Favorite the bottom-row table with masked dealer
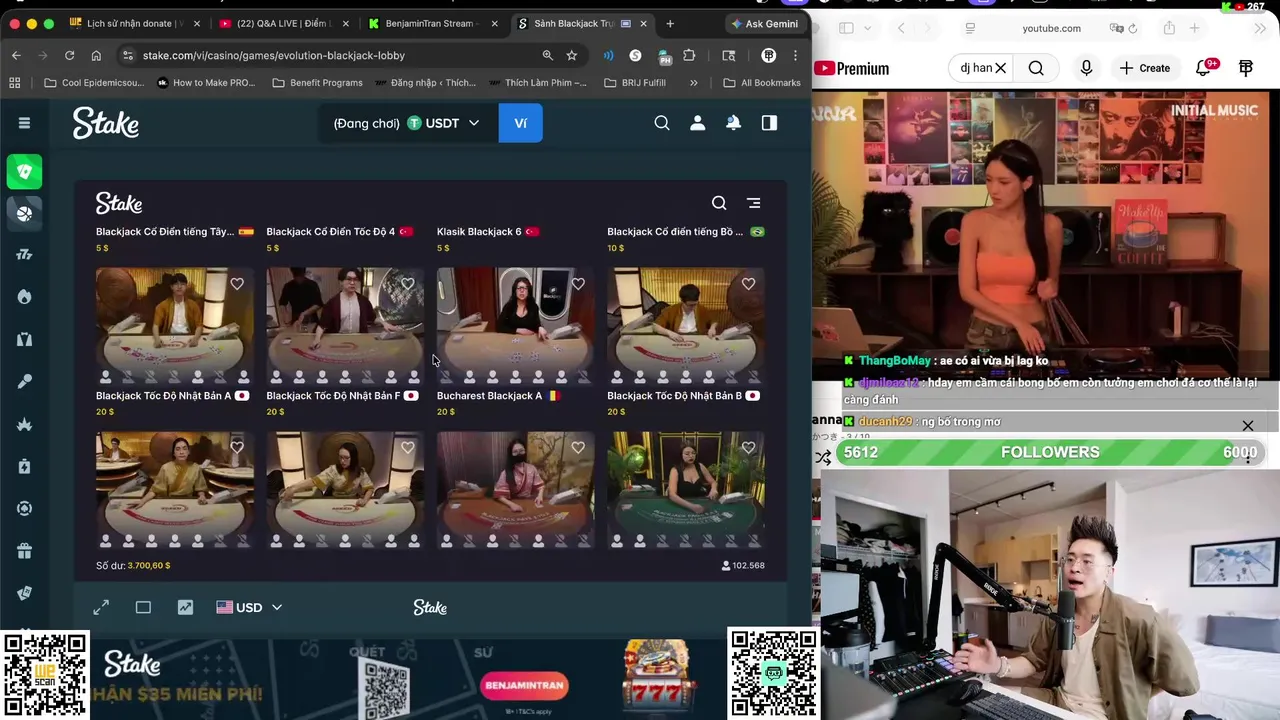The height and width of the screenshot is (720, 1280). [x=578, y=448]
